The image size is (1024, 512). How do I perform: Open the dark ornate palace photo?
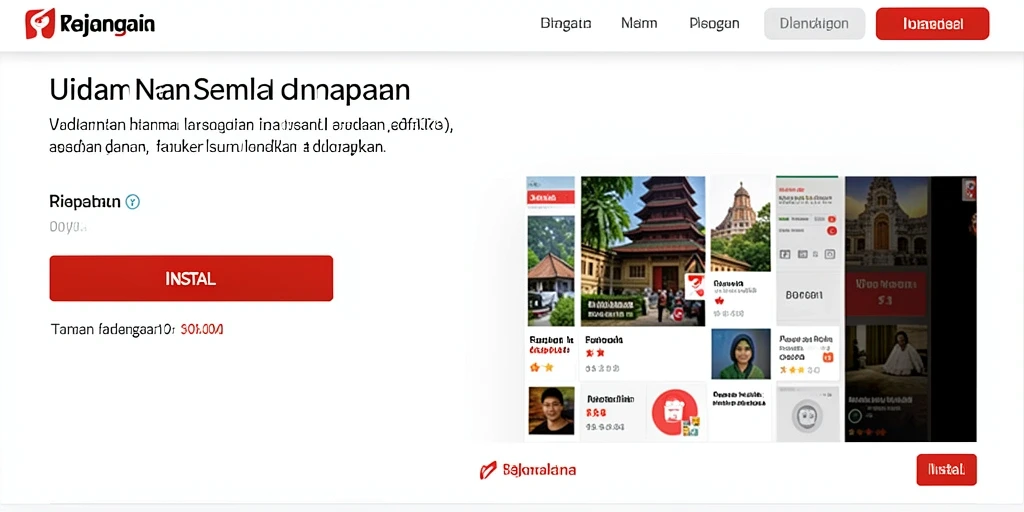coord(887,220)
